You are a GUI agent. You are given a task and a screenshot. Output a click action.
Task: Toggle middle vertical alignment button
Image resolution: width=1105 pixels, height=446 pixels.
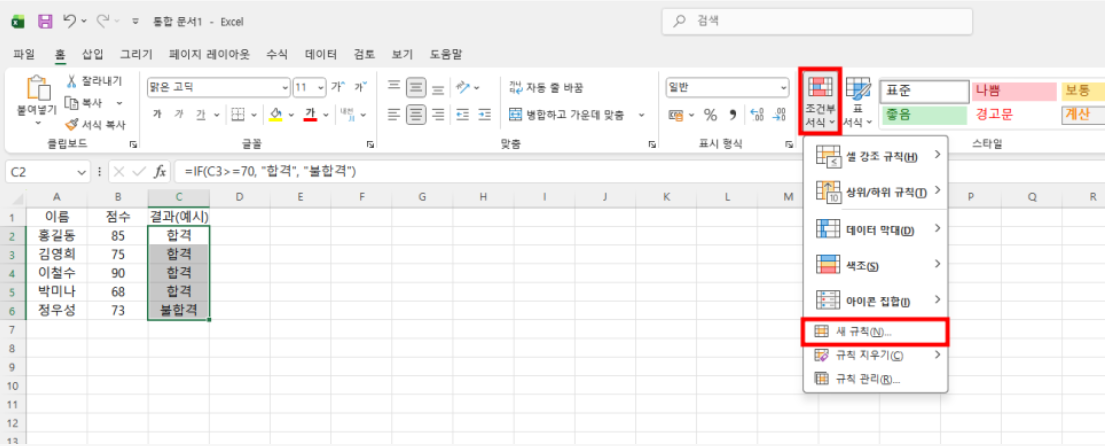click(415, 87)
